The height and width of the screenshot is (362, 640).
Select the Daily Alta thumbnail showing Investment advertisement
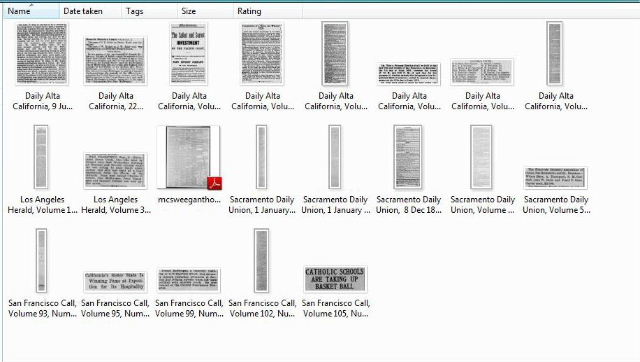coord(189,54)
